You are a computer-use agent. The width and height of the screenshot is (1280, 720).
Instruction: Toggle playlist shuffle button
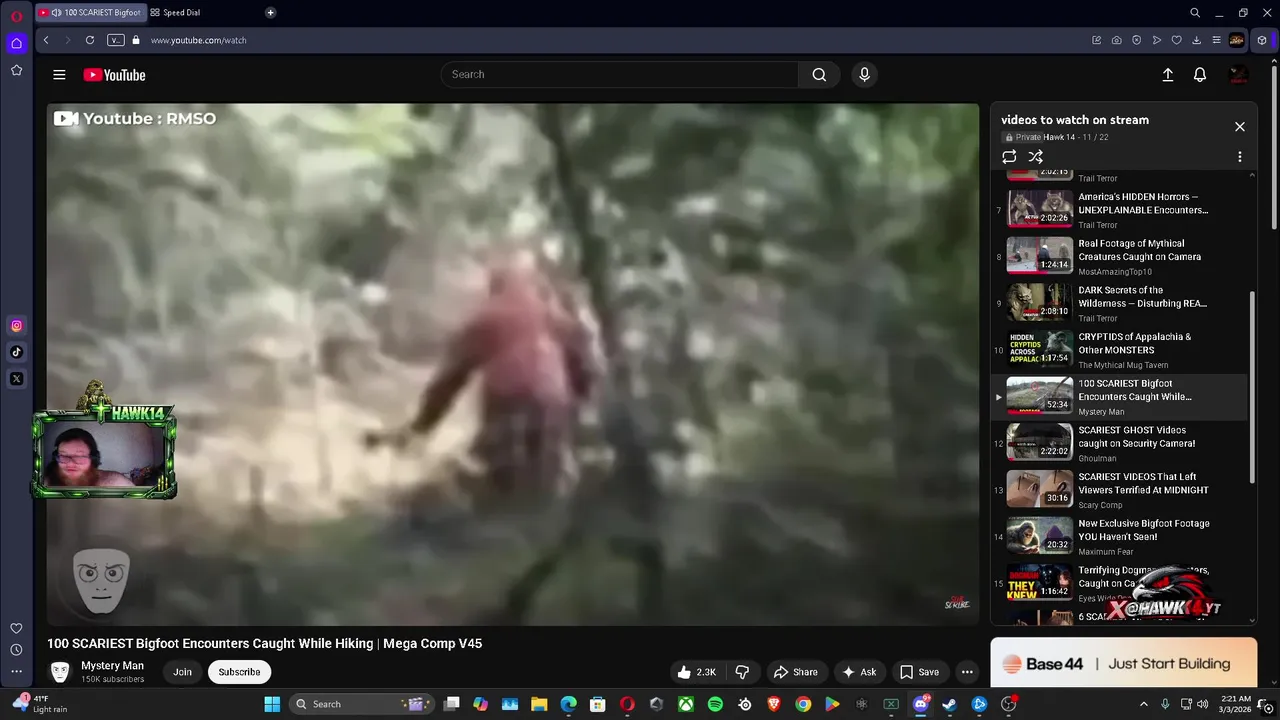tap(1036, 157)
